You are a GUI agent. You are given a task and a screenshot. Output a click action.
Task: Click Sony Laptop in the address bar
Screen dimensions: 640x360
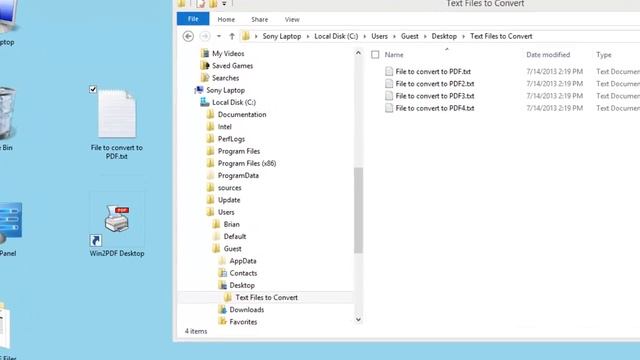coord(282,36)
